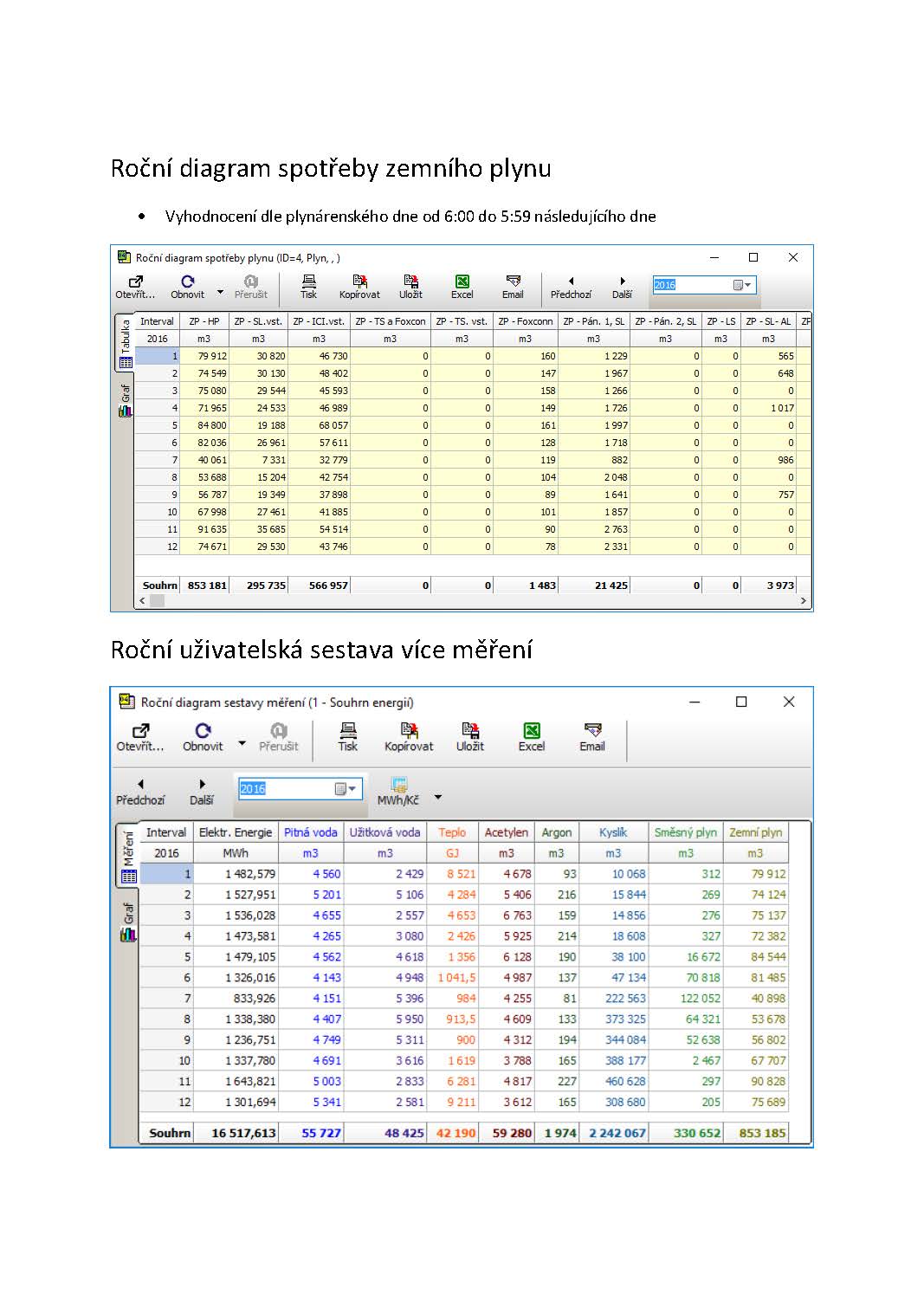Close the Roční diagram spotřeby plynu window
The height and width of the screenshot is (1307, 924).
792,257
